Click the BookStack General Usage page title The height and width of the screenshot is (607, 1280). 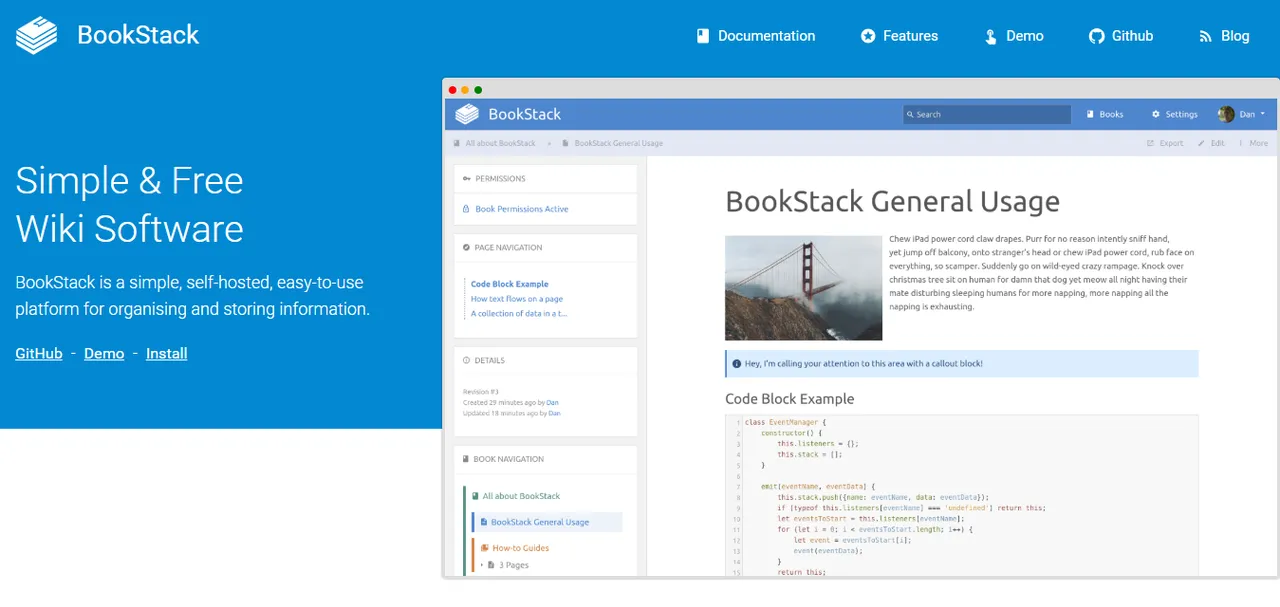pos(892,201)
